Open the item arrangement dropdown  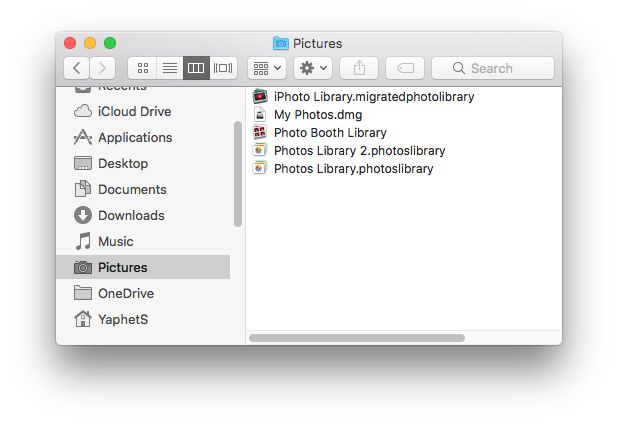tap(267, 68)
